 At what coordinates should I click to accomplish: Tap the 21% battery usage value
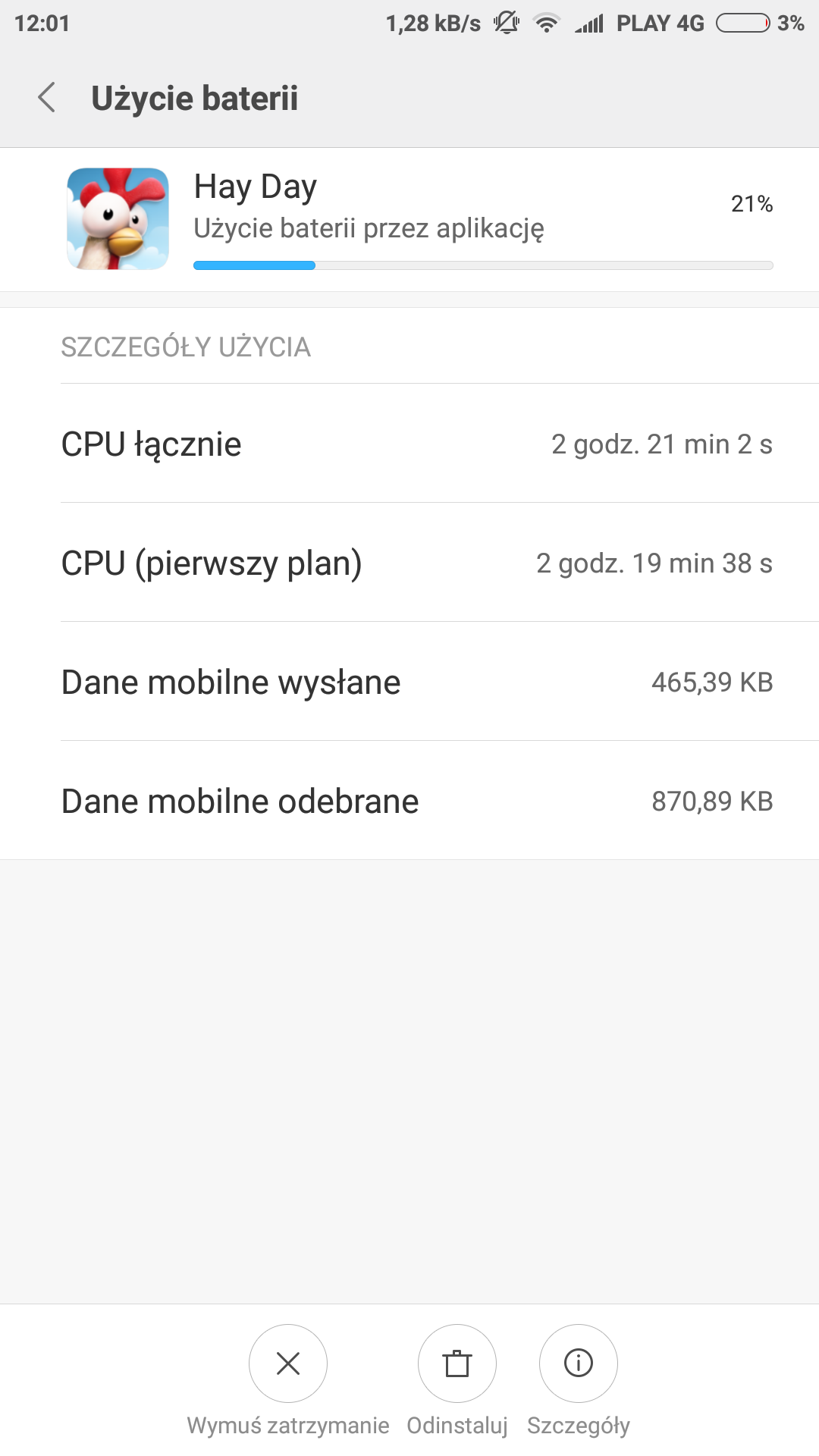752,203
